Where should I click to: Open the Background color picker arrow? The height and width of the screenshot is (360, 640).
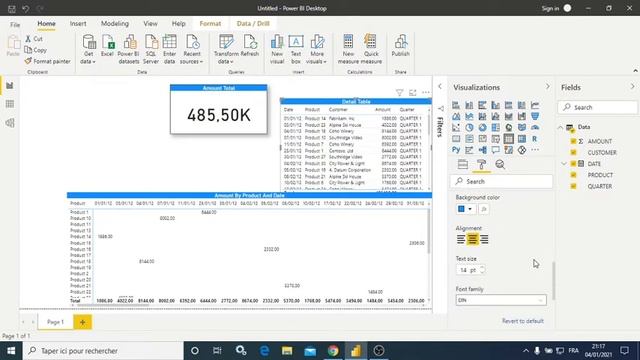470,209
